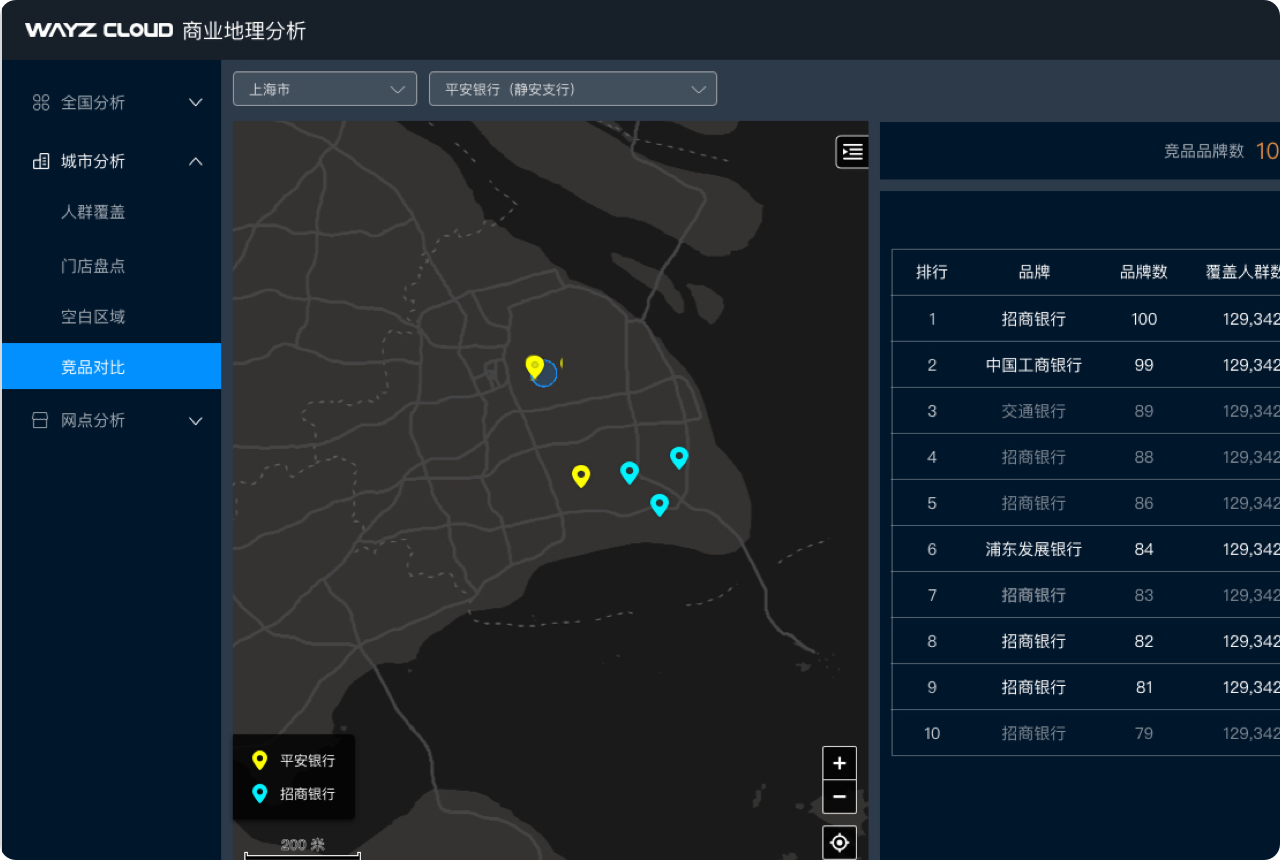
Task: Click the locate-me crosshair icon
Action: [839, 843]
